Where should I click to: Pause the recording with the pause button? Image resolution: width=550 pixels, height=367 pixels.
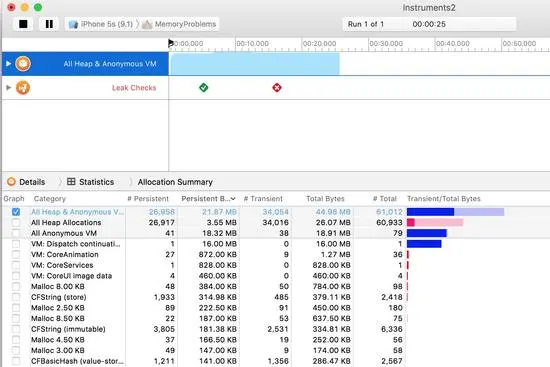[49, 24]
